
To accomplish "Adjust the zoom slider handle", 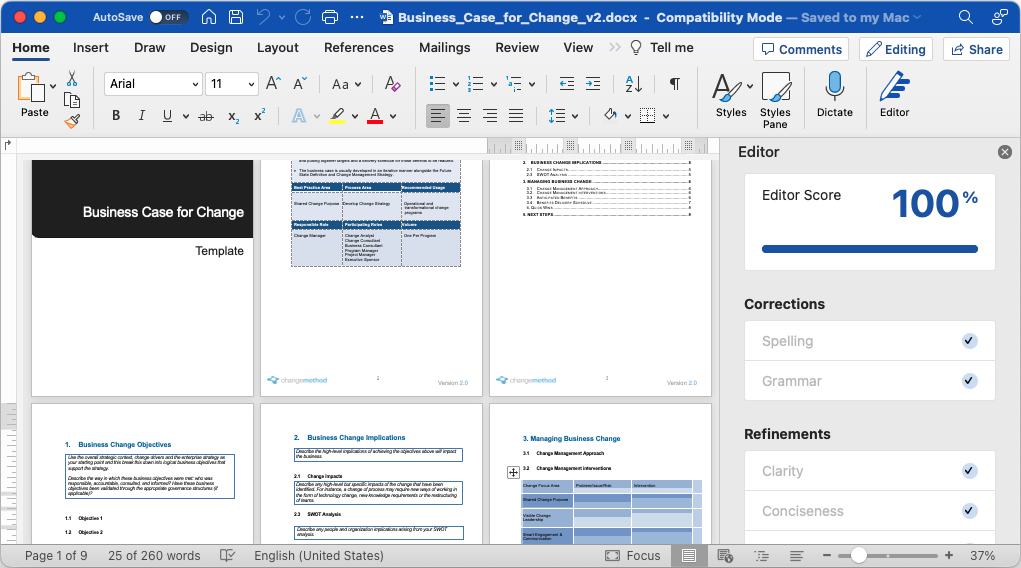I will point(858,555).
